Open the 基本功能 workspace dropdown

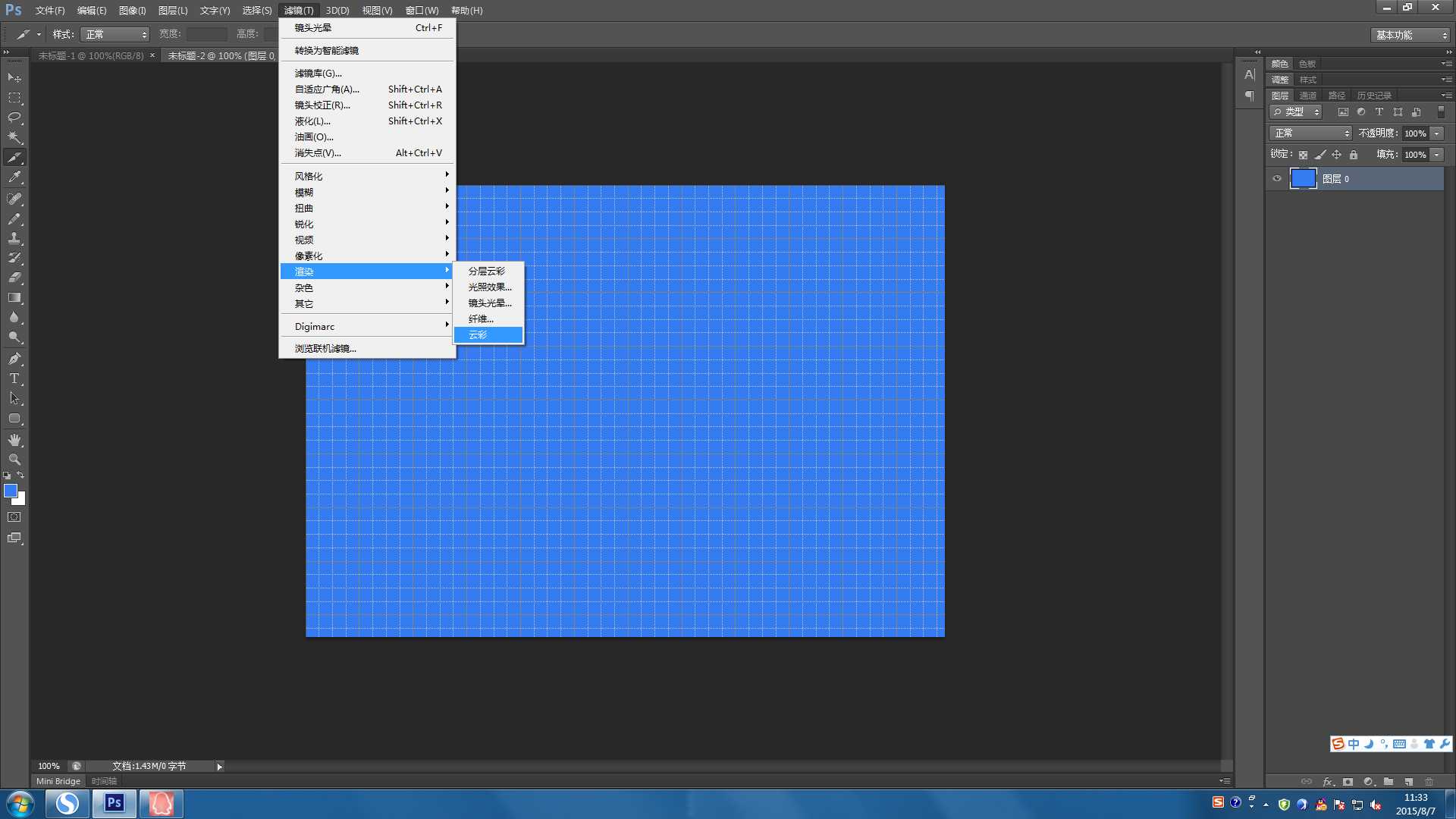pos(1410,35)
